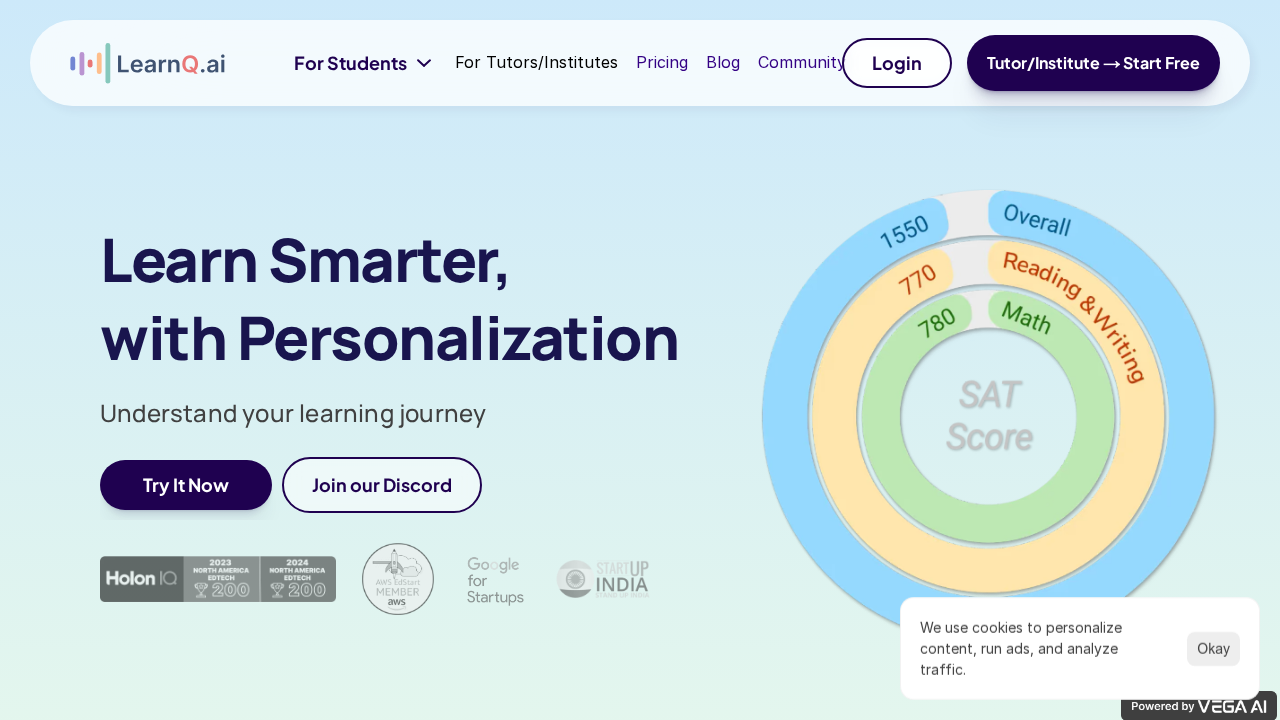Navigate to For Tutors/Institutes

pos(536,62)
